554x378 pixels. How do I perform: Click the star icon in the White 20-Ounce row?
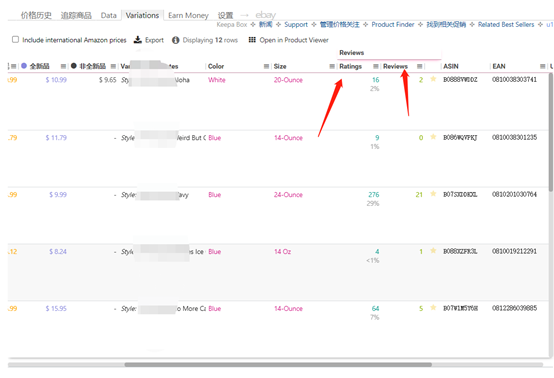point(433,79)
